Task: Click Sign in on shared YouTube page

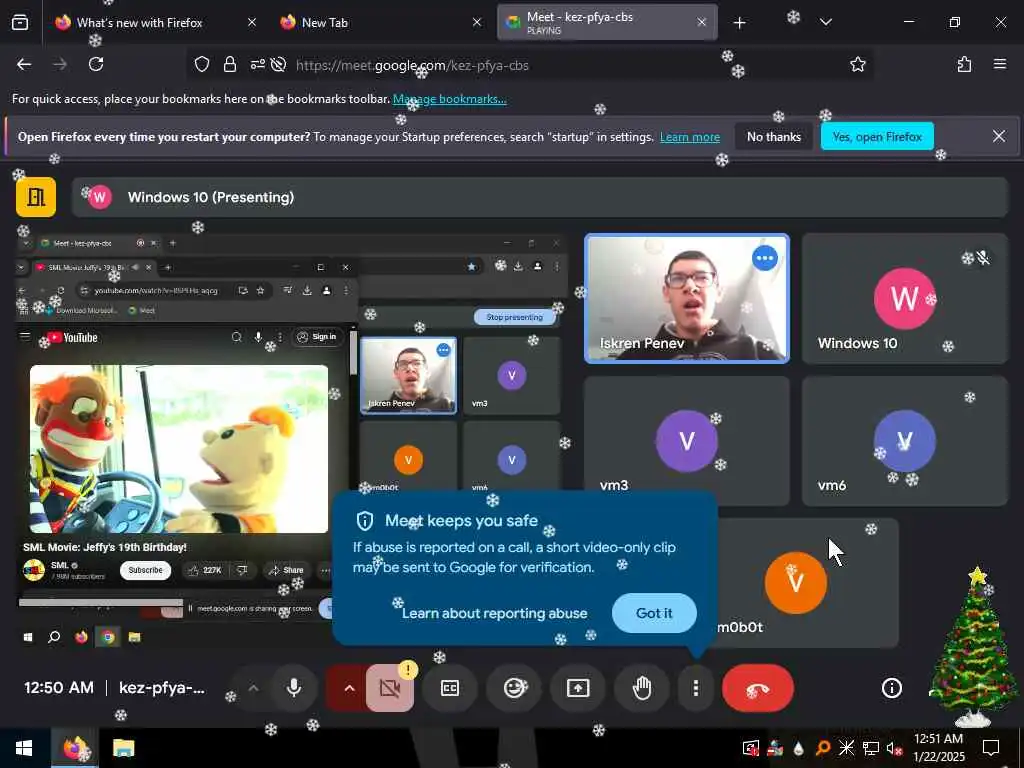Action: click(317, 337)
